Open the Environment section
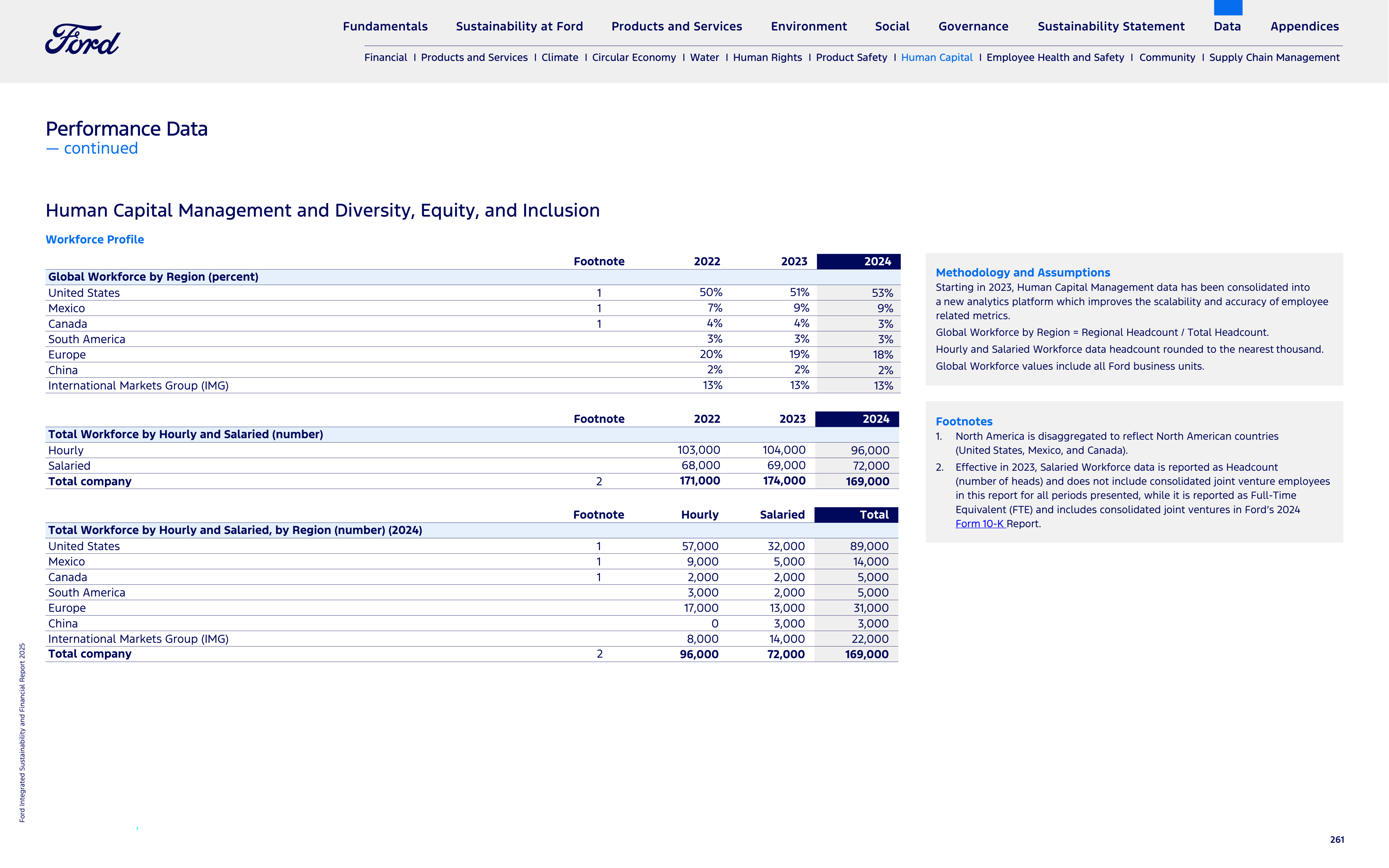Viewport: 1389px width, 868px height. point(809,26)
